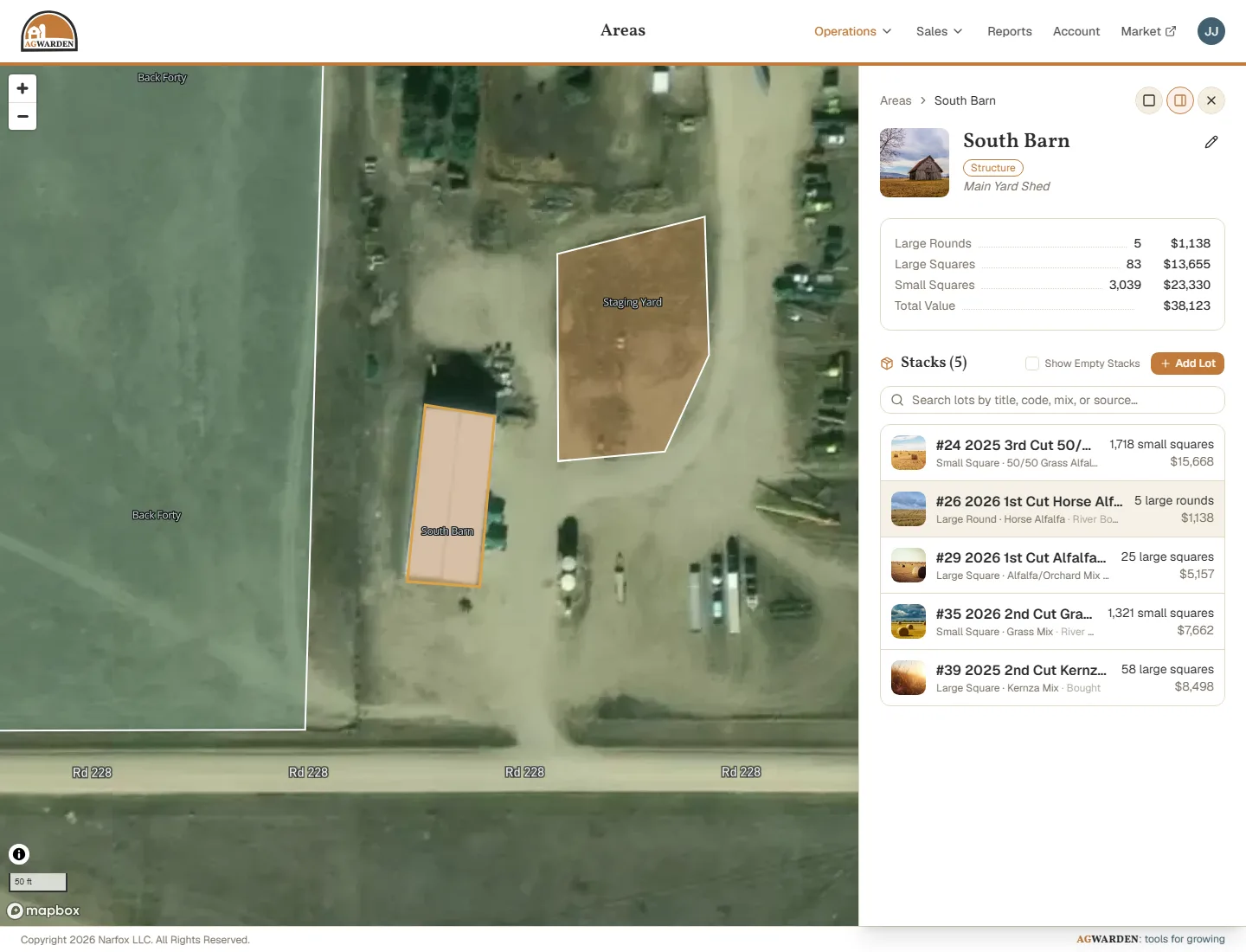This screenshot has width=1246, height=952.
Task: Open the JJ user avatar menu
Action: [1211, 31]
